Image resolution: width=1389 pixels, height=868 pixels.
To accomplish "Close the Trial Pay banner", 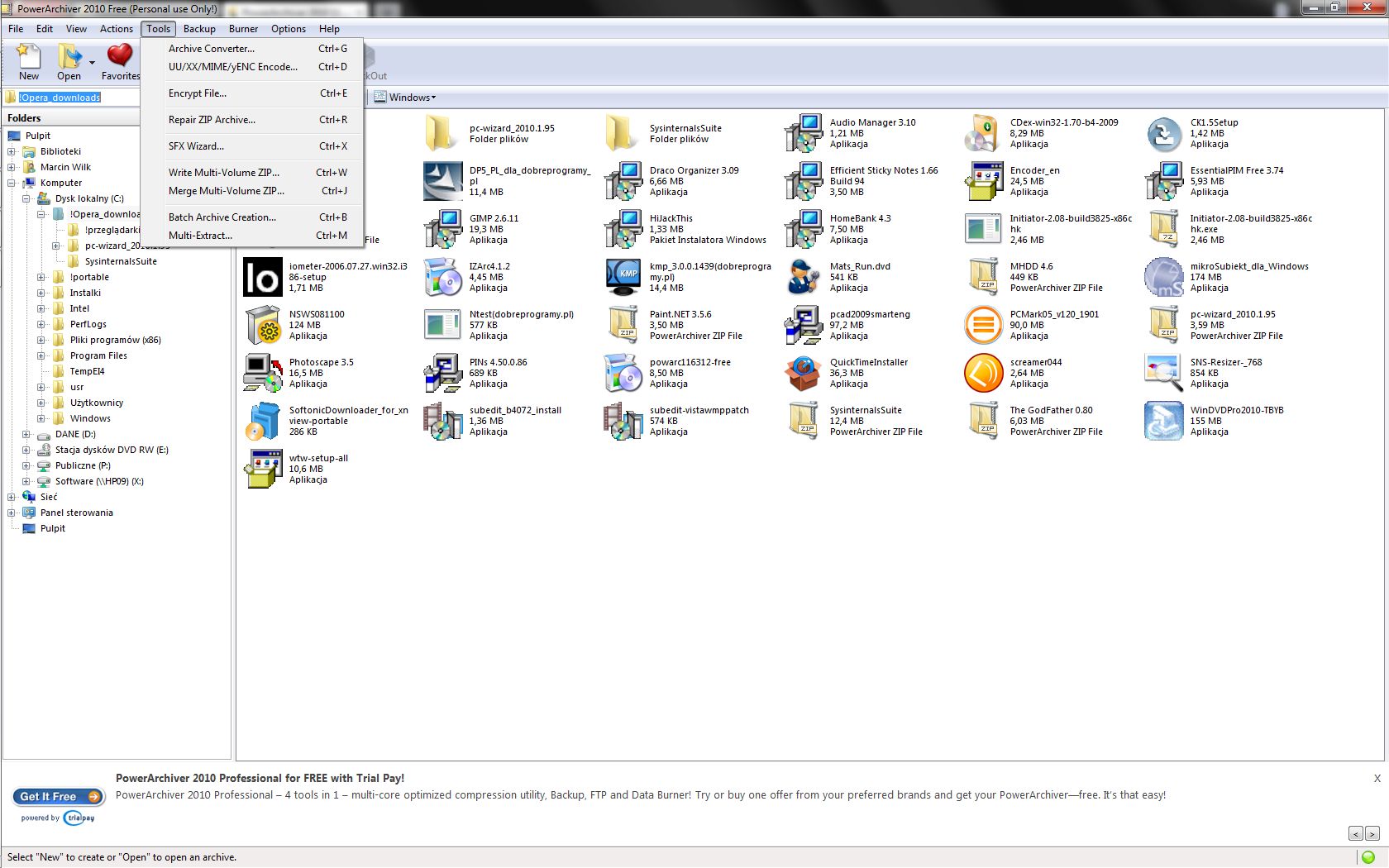I will coord(1377,778).
